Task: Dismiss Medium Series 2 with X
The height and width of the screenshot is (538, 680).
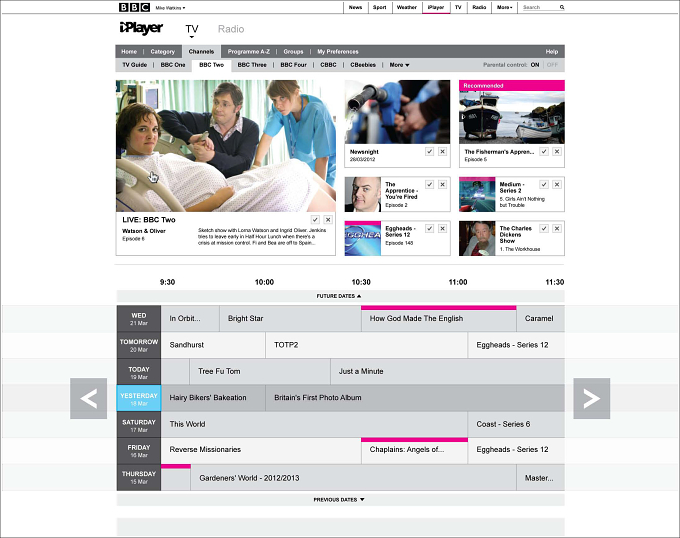Action: 557,185
